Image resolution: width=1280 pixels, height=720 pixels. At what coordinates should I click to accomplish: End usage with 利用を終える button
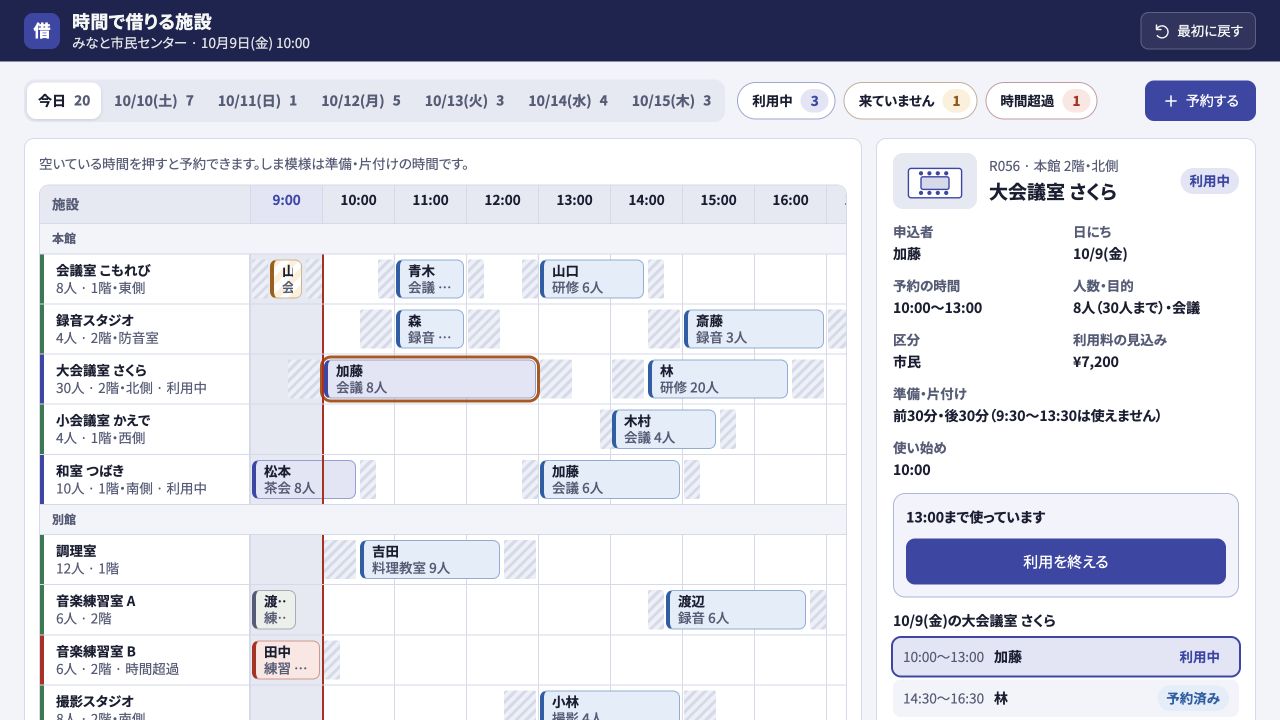1066,562
